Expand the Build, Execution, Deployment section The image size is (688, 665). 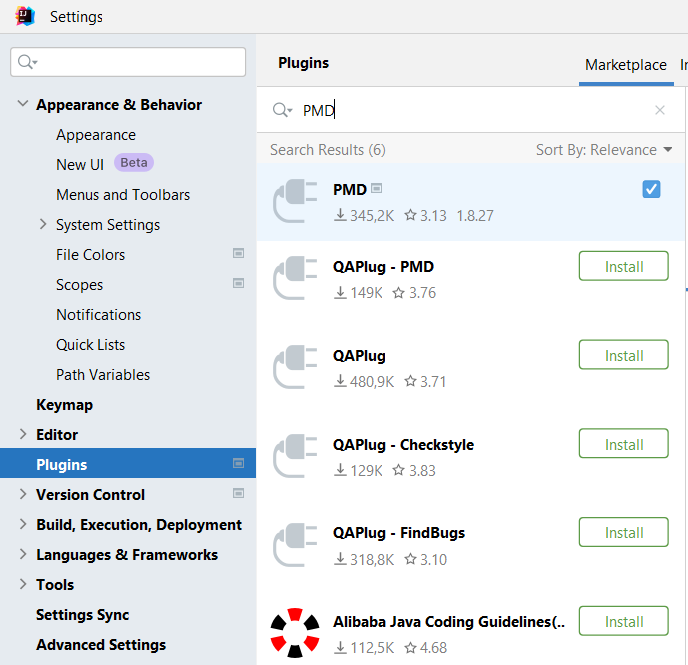pos(23,524)
